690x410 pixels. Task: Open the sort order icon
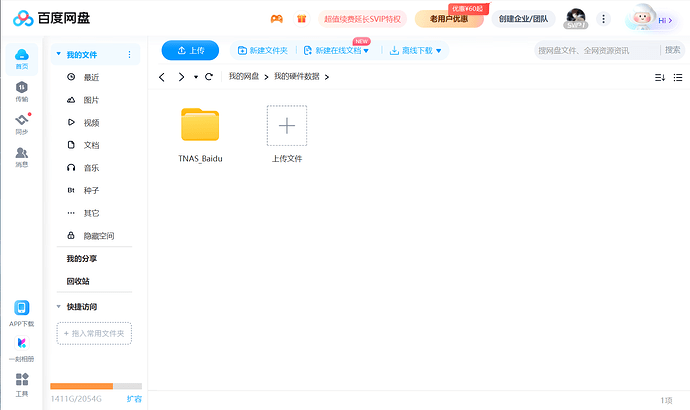[x=660, y=77]
